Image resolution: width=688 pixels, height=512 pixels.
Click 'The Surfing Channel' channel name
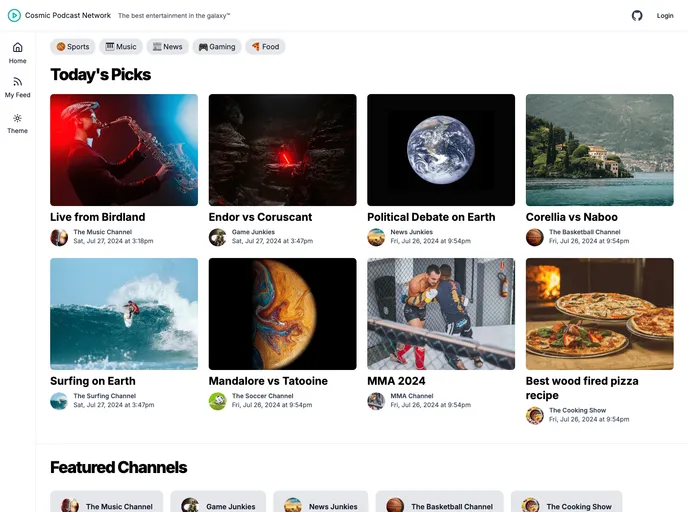[104, 396]
